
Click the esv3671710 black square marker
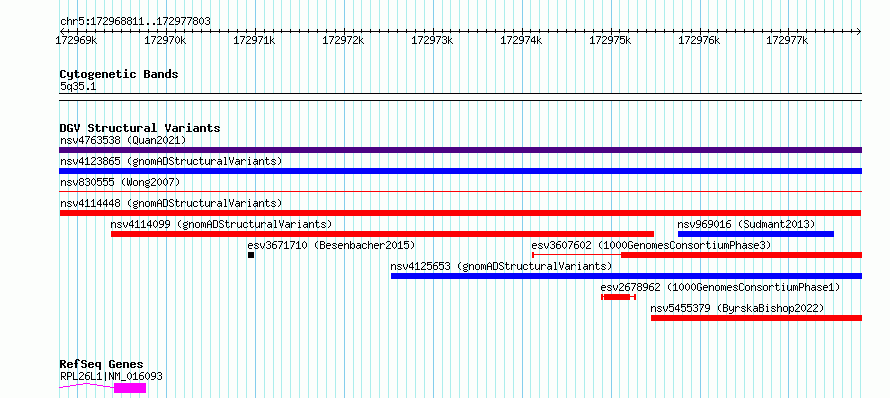[x=251, y=255]
